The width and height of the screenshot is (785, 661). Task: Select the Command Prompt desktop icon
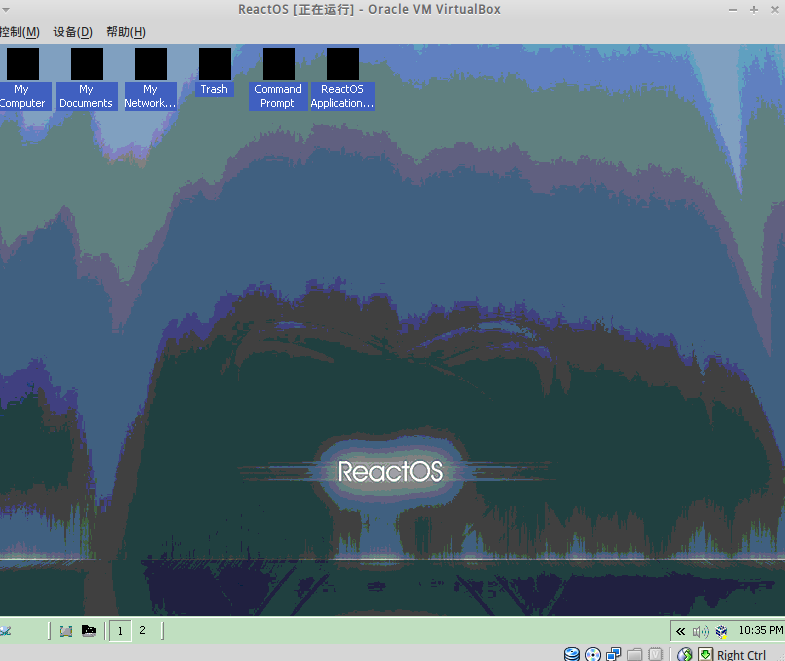[278, 79]
